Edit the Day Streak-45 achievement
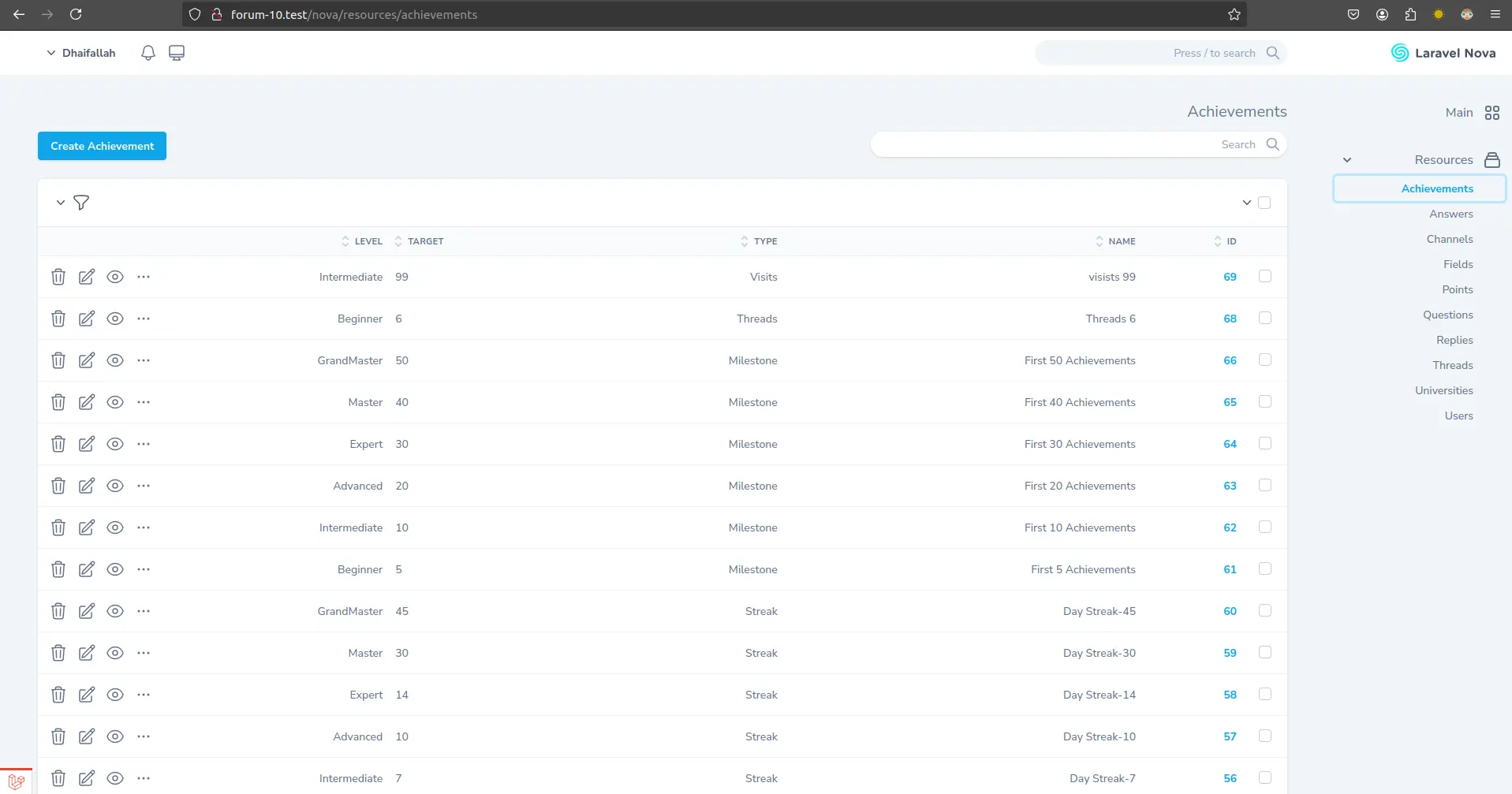The height and width of the screenshot is (794, 1512). pos(87,611)
